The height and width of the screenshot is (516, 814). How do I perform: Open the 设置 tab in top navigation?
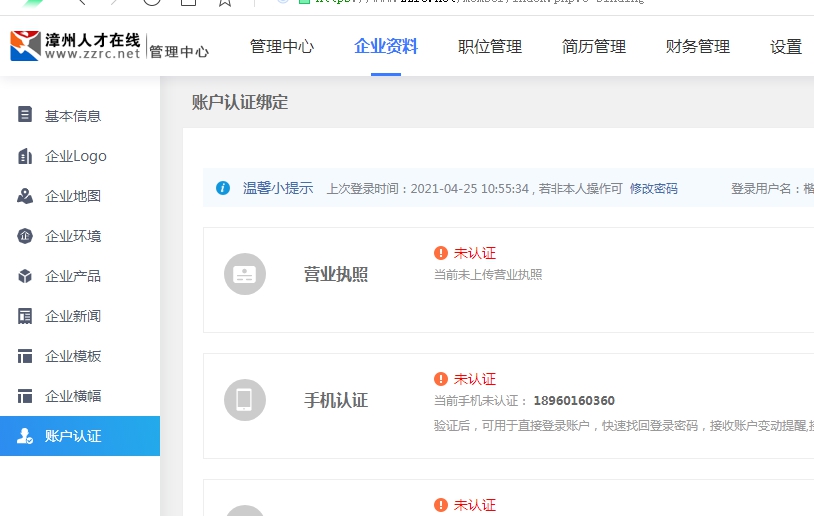pyautogui.click(x=786, y=46)
